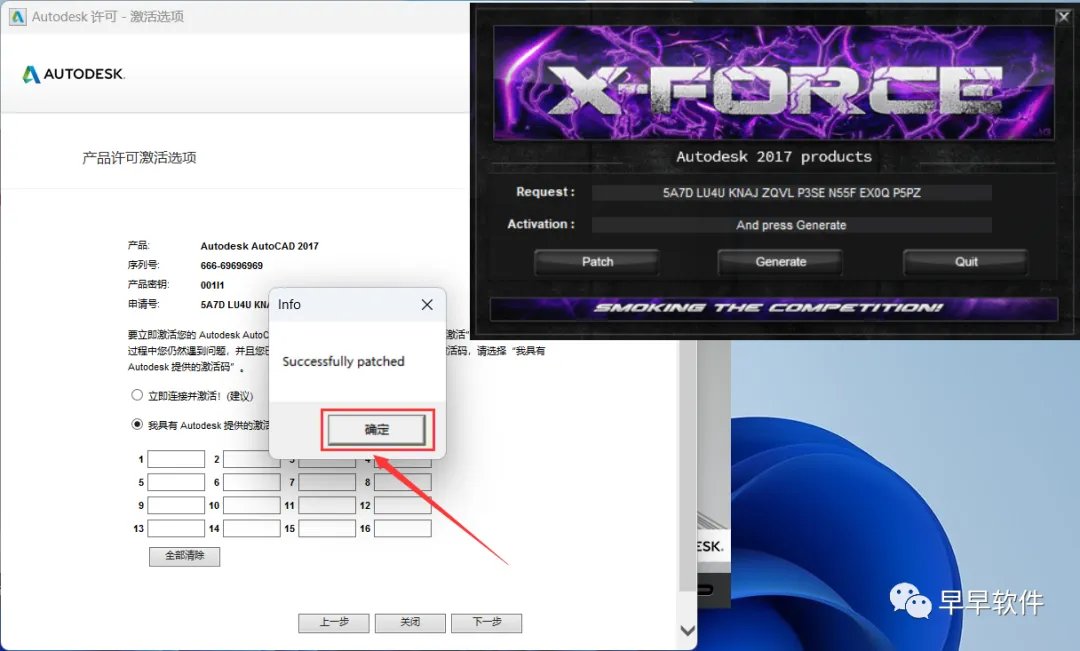Screen dimensions: 1080x651
Task: Close the Info dialog with X
Action: (427, 304)
